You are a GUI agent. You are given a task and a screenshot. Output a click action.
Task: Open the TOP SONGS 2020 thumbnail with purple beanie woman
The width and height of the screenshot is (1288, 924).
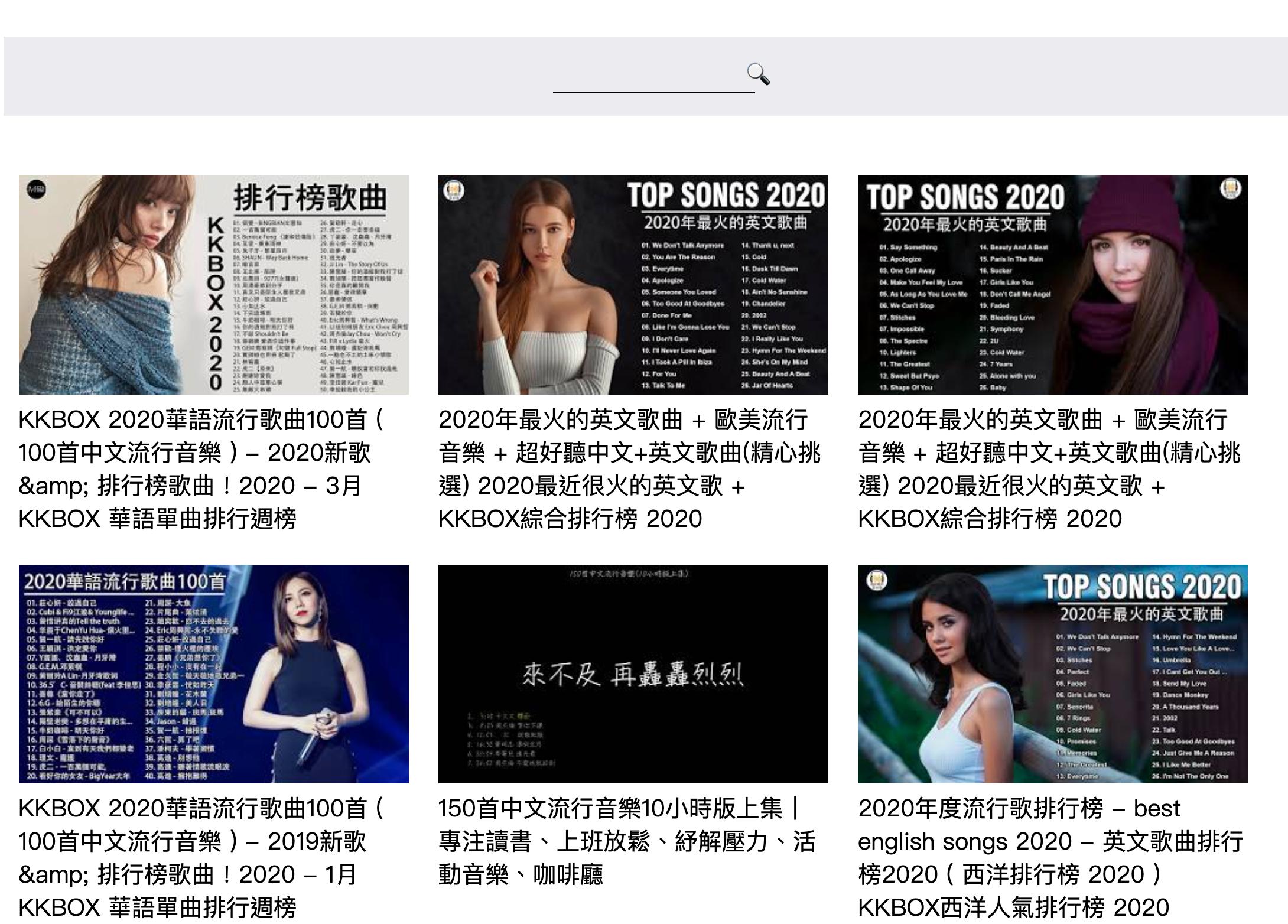point(1053,285)
